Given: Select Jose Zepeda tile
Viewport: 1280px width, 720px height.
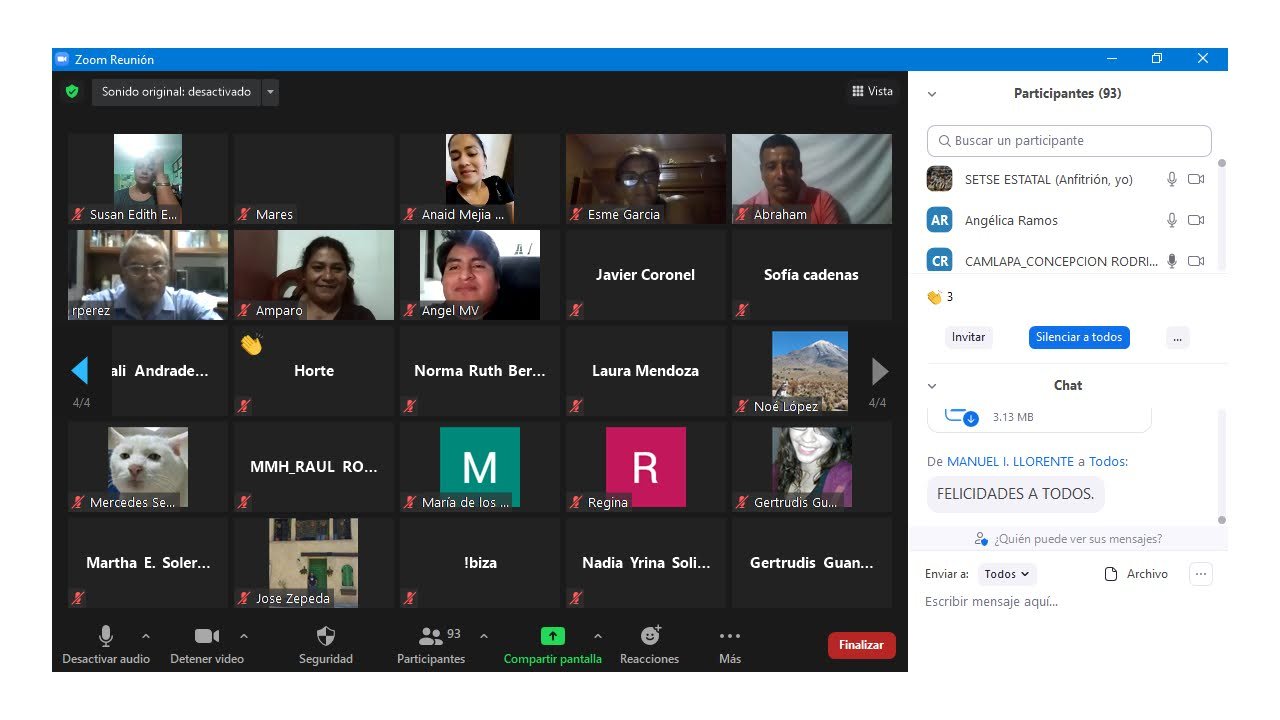Looking at the screenshot, I should 314,563.
